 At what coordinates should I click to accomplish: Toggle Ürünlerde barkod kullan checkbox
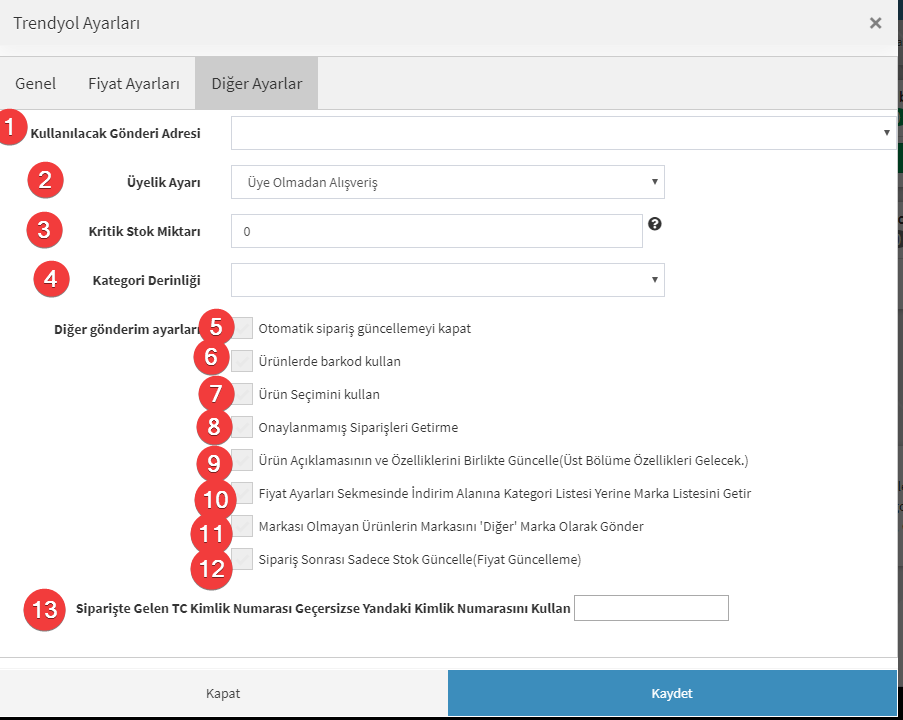pyautogui.click(x=242, y=361)
